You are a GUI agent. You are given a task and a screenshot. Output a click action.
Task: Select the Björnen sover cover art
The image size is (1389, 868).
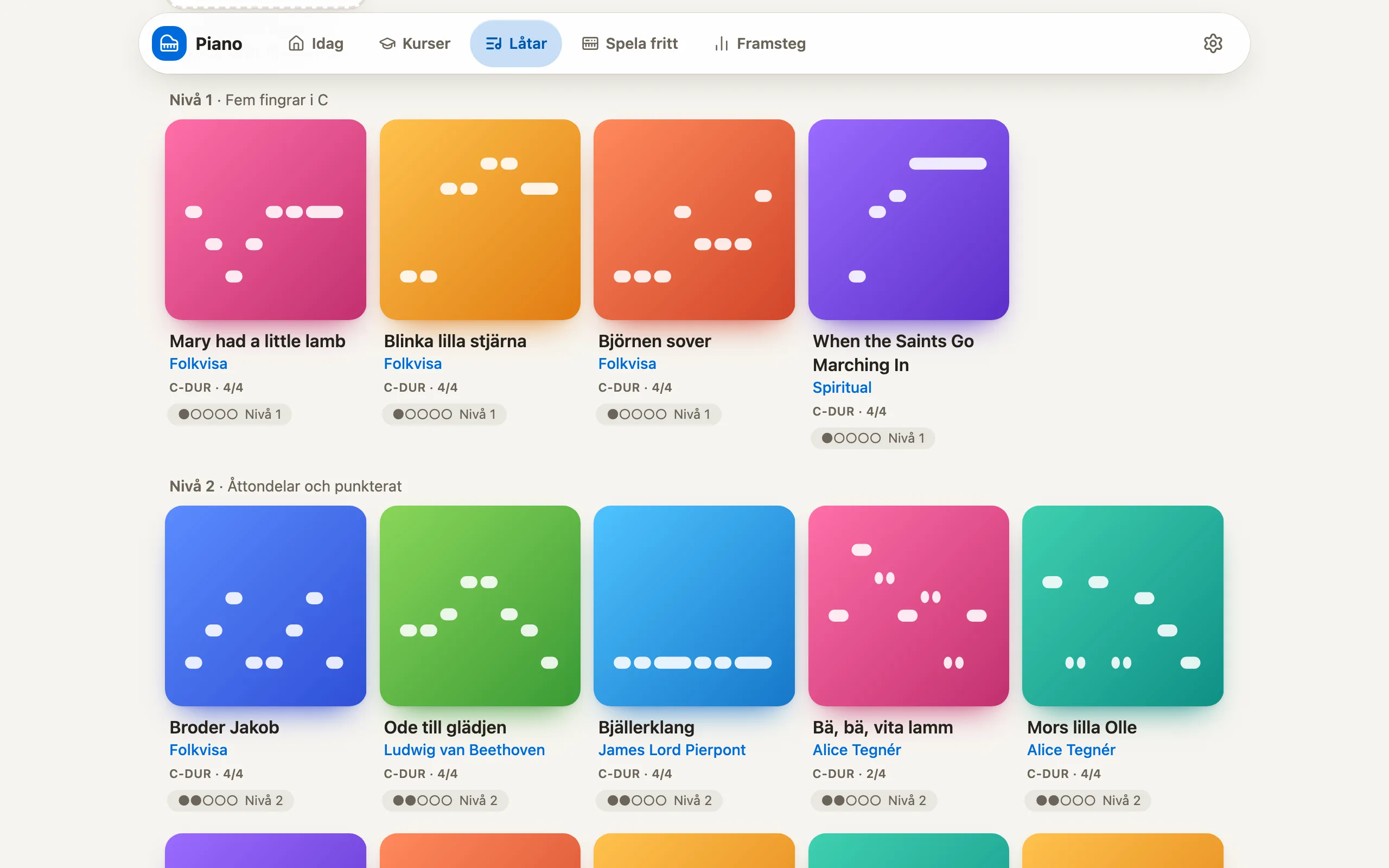pos(694,220)
